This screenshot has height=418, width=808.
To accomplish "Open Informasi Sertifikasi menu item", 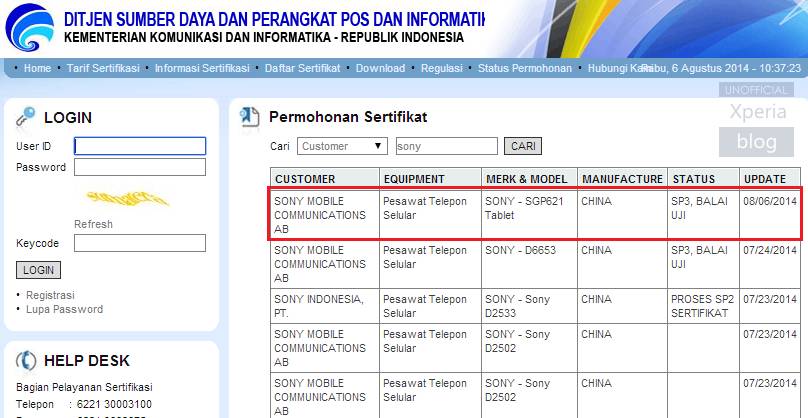I will (202, 68).
